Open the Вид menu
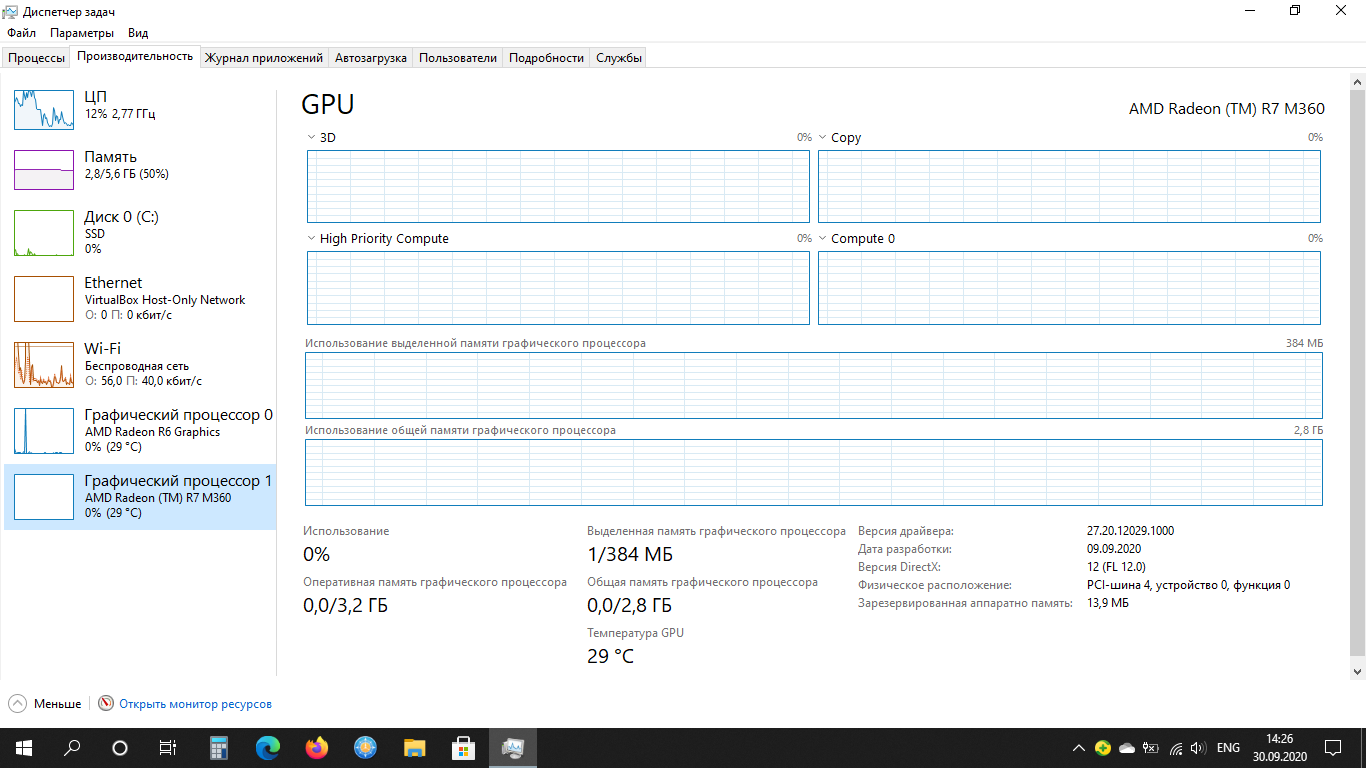The image size is (1366, 768). point(138,33)
